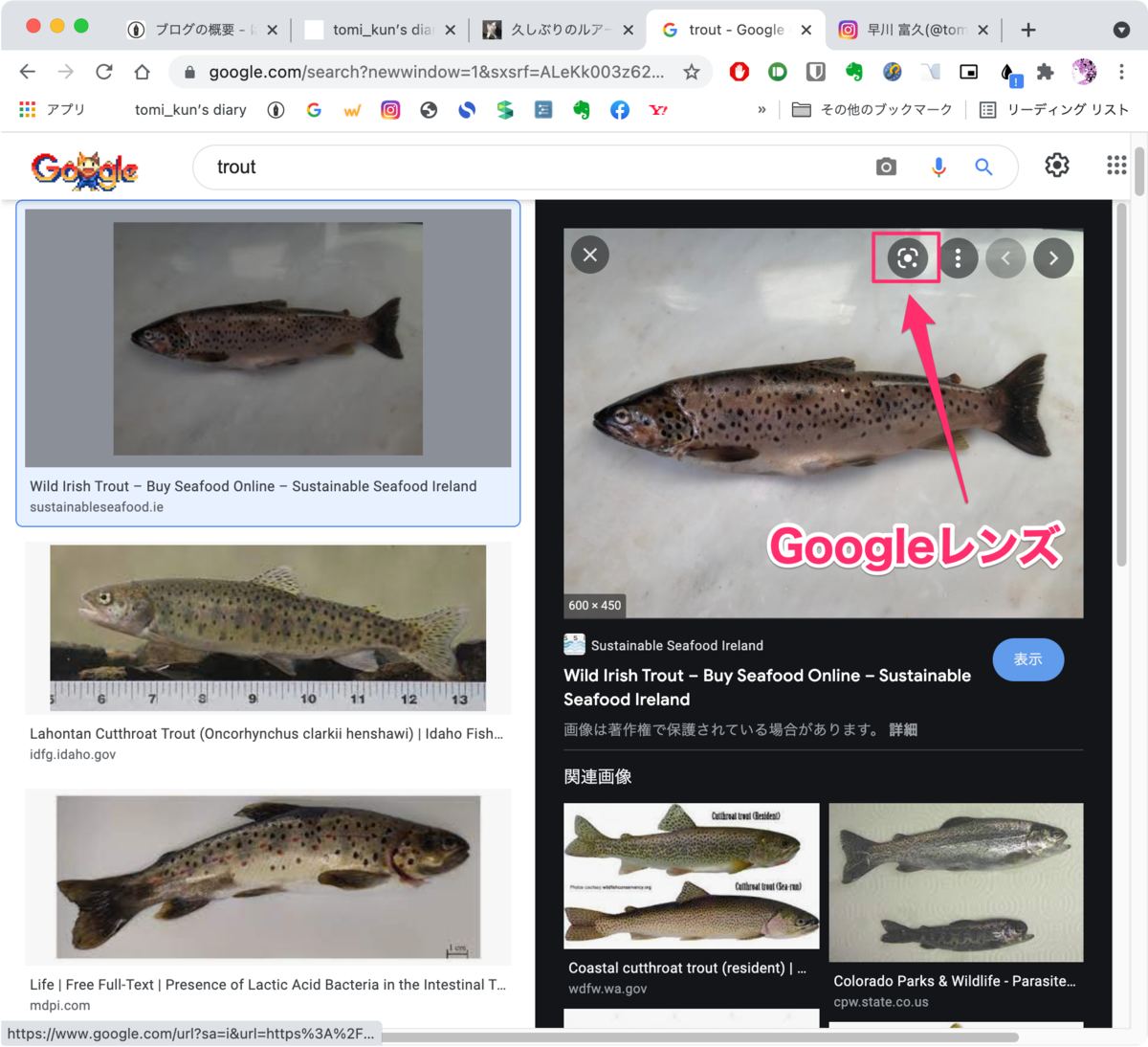Click the blue 表示 visit button
This screenshot has width=1148, height=1047.
pos(1027,659)
